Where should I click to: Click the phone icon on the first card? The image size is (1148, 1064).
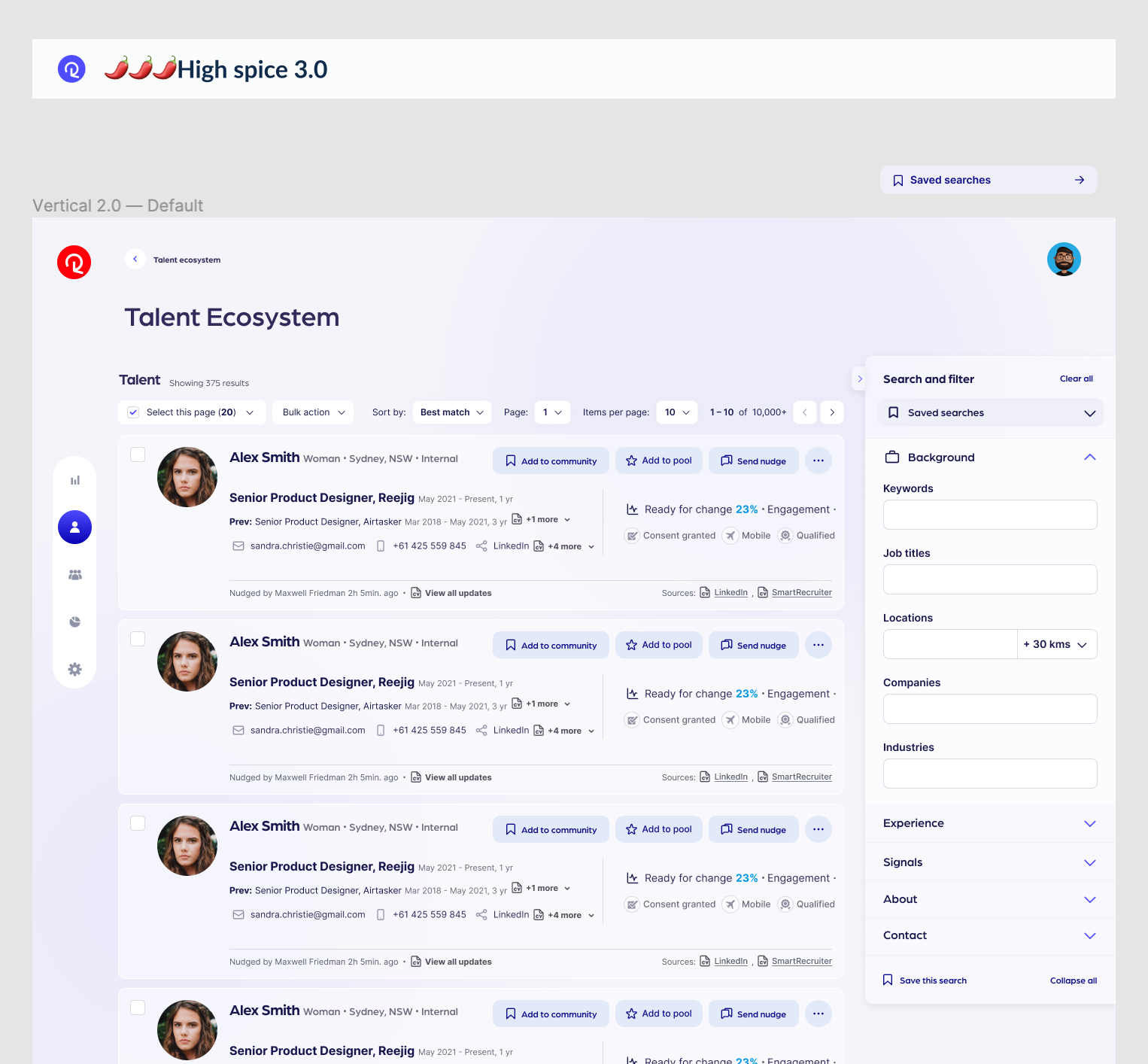[x=380, y=546]
